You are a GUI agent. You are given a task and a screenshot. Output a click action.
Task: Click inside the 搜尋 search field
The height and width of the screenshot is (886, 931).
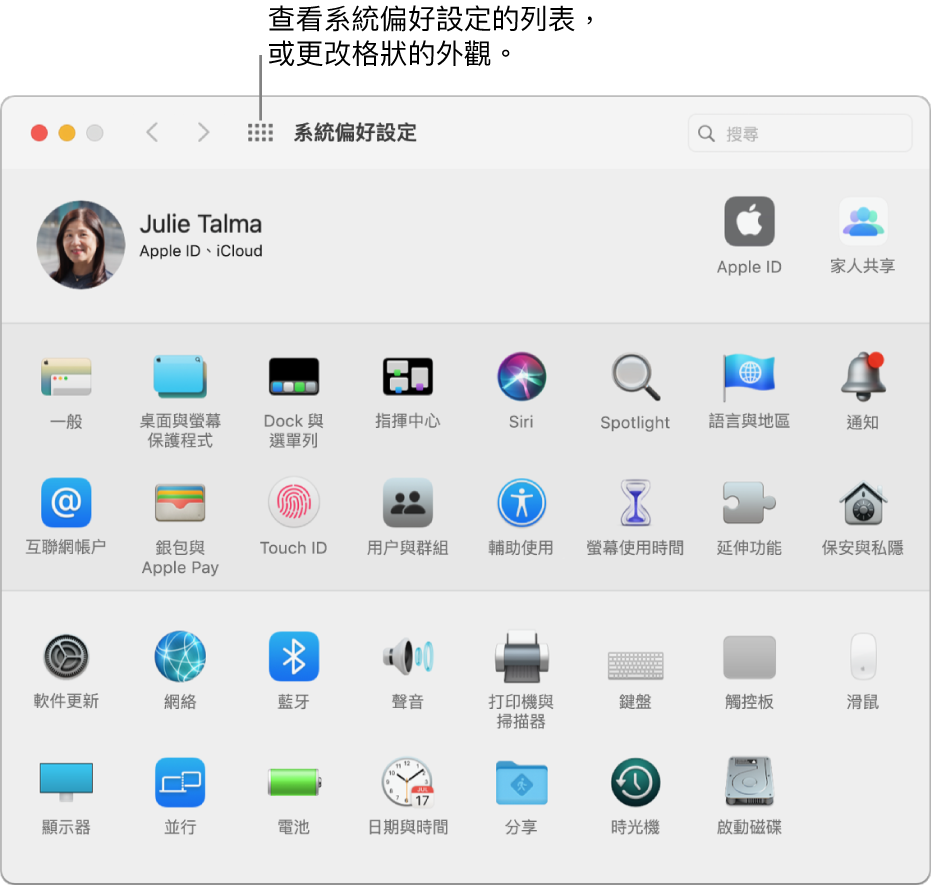coord(799,132)
